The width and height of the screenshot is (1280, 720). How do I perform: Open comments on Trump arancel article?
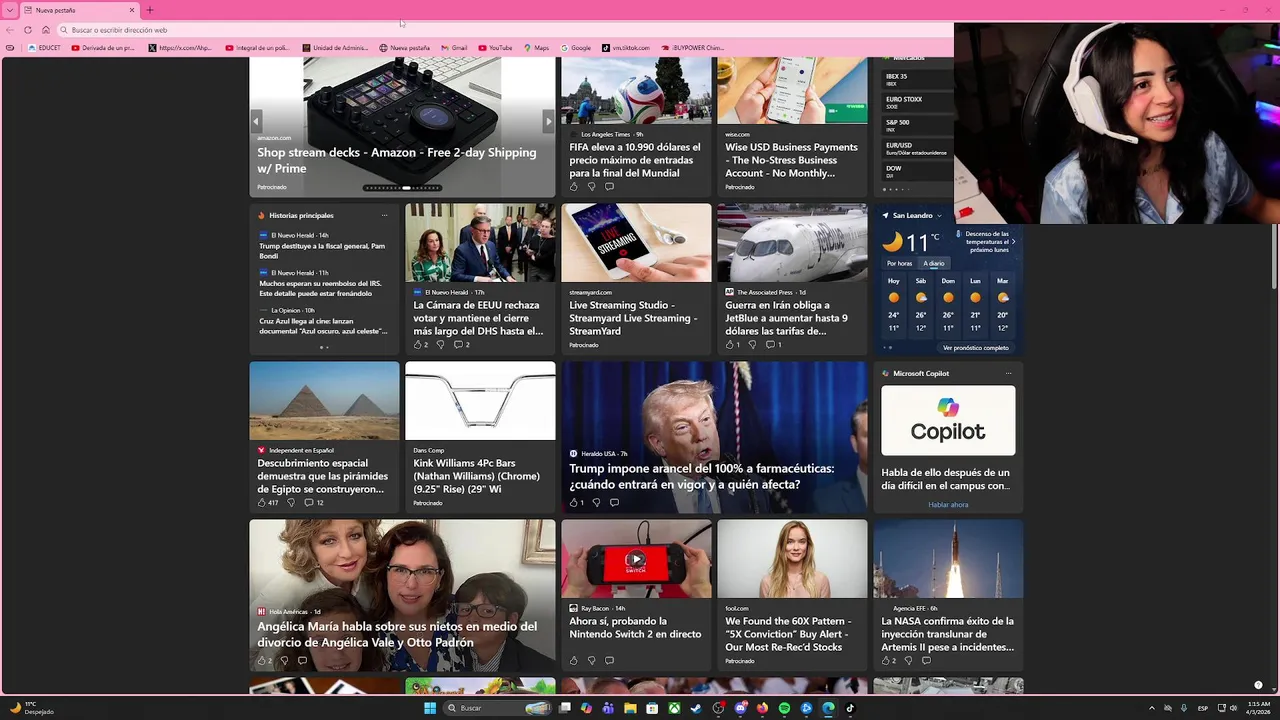614,502
